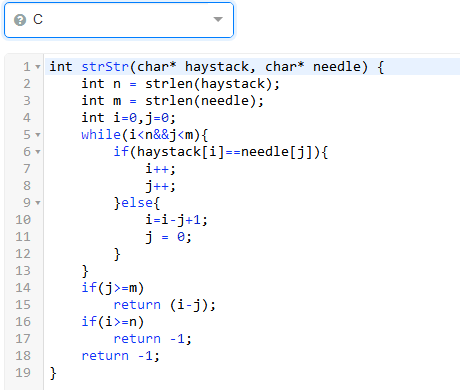Click on 'if(j>=m)' line

113,288
